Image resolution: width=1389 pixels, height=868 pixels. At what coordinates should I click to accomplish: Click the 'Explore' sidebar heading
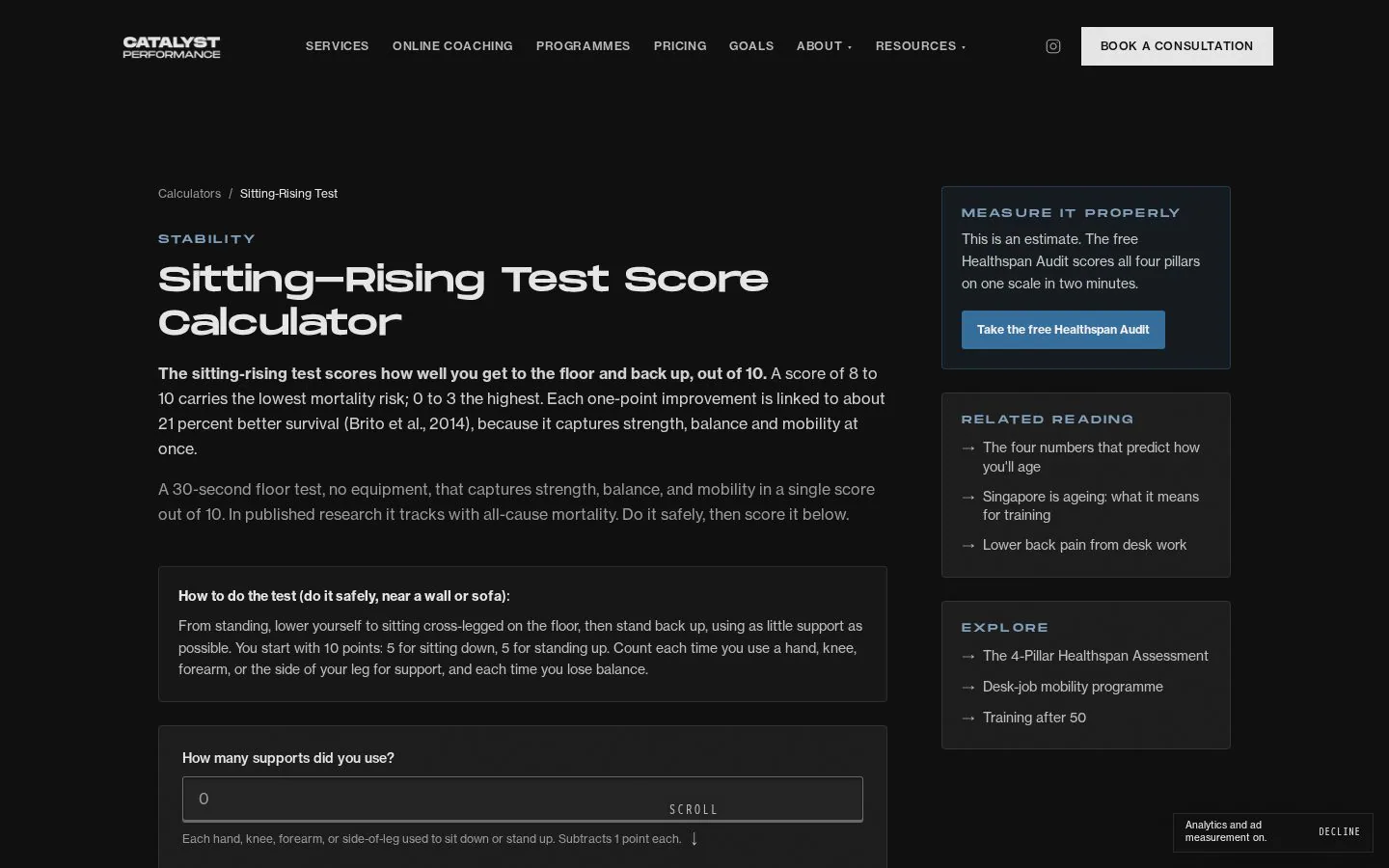1004,628
